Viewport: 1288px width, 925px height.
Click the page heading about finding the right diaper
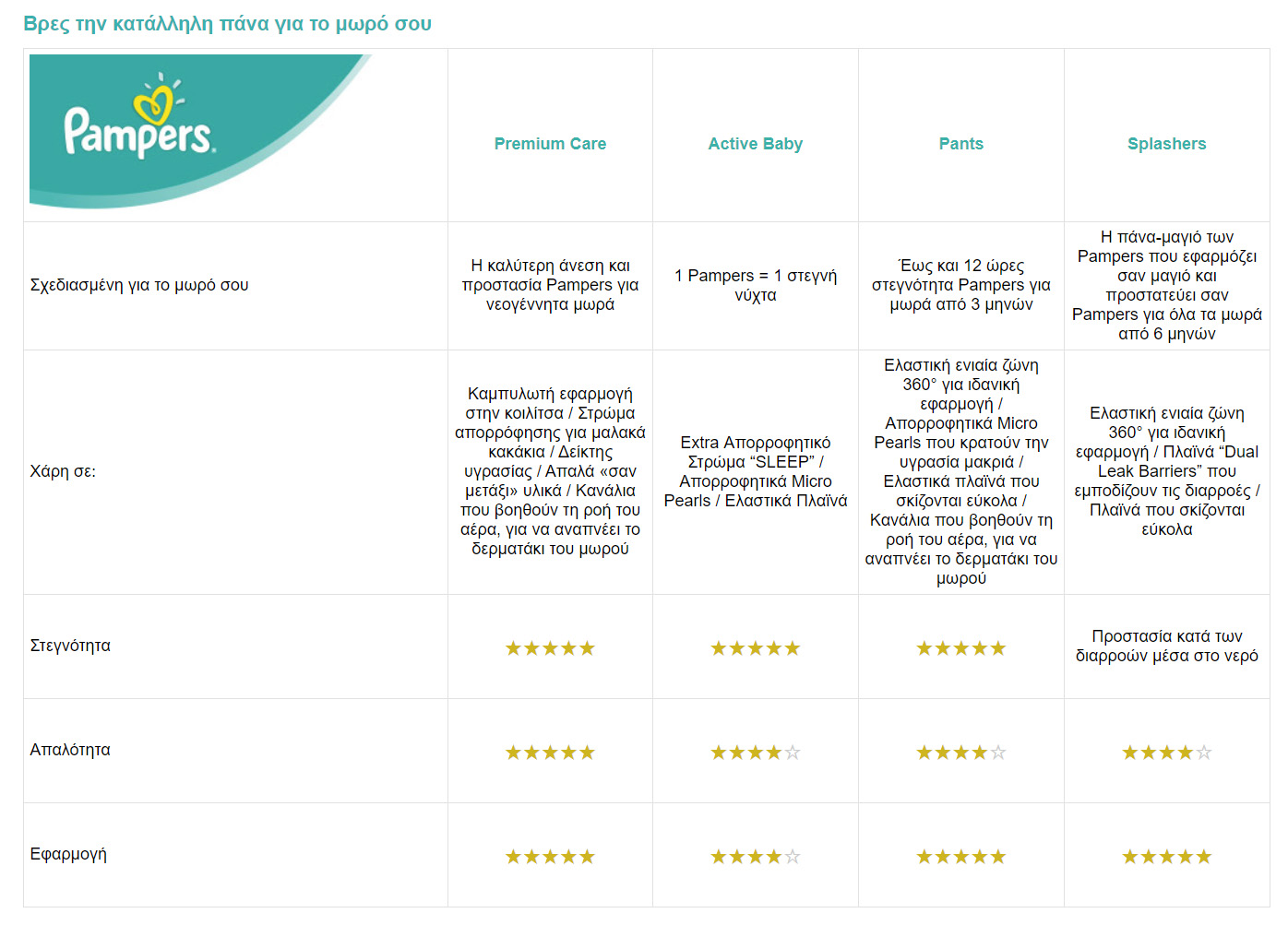coord(227,24)
